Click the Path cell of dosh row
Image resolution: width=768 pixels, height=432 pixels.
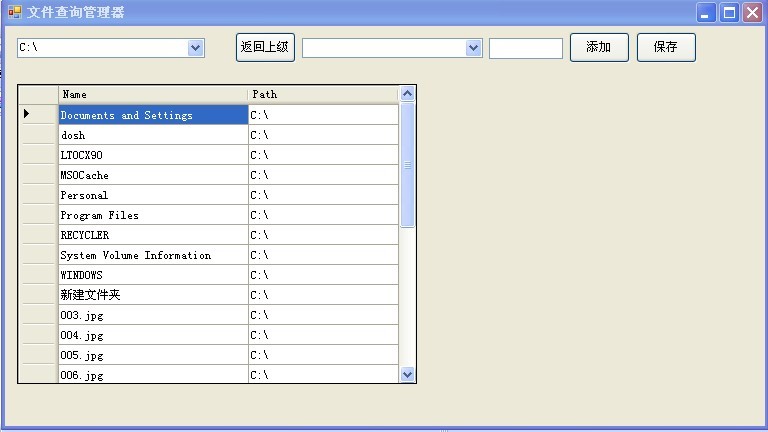[x=323, y=135]
